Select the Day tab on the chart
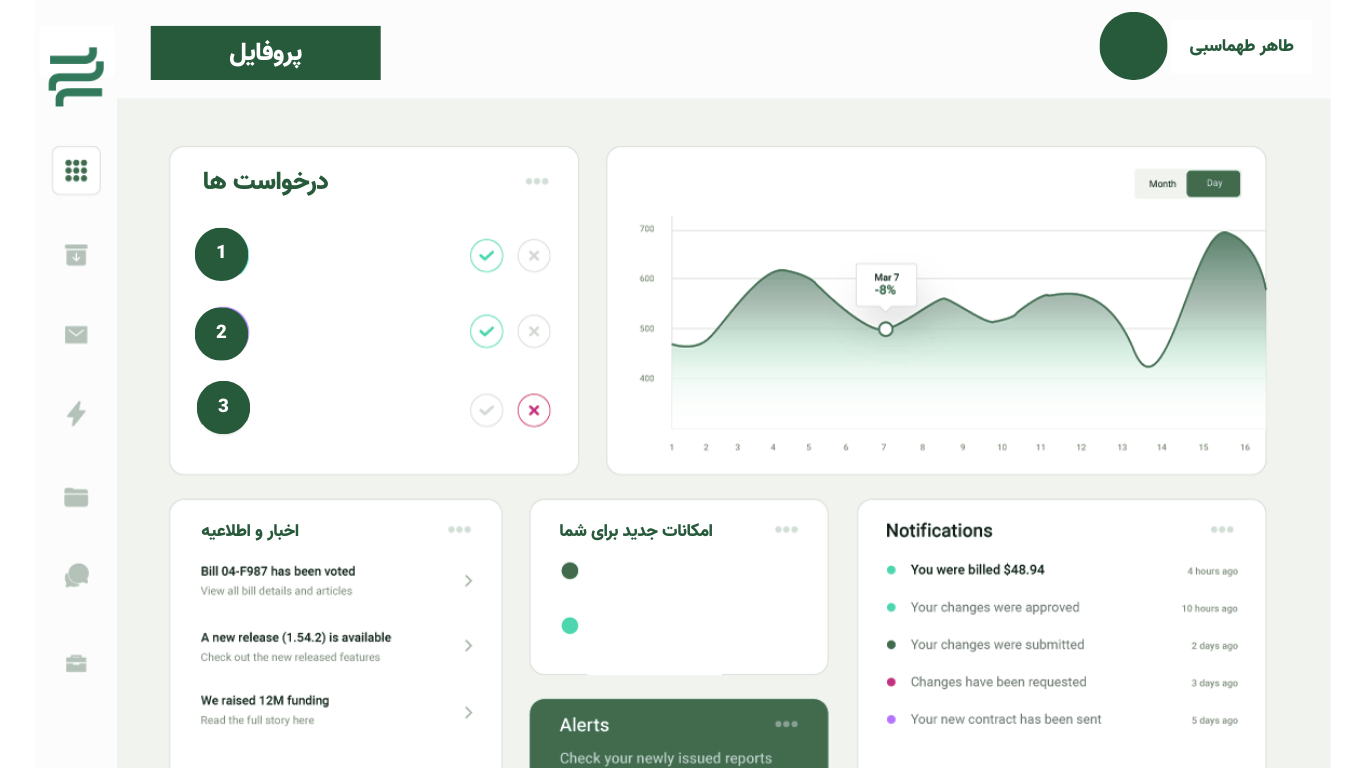This screenshot has height=768, width=1366. point(1213,184)
